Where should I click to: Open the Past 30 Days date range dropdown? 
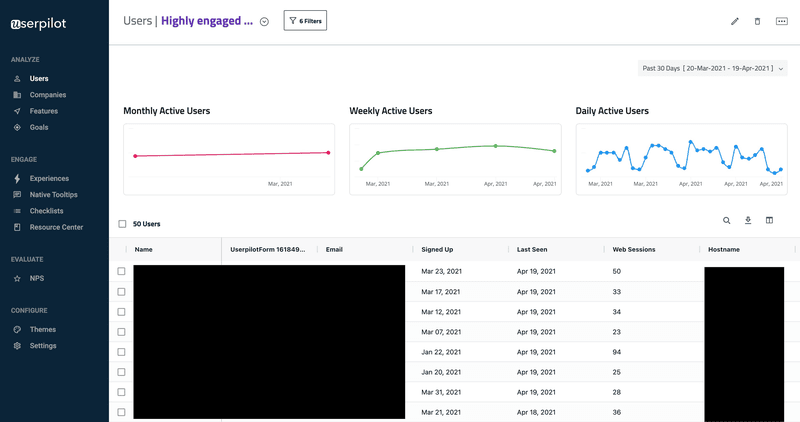pos(712,68)
